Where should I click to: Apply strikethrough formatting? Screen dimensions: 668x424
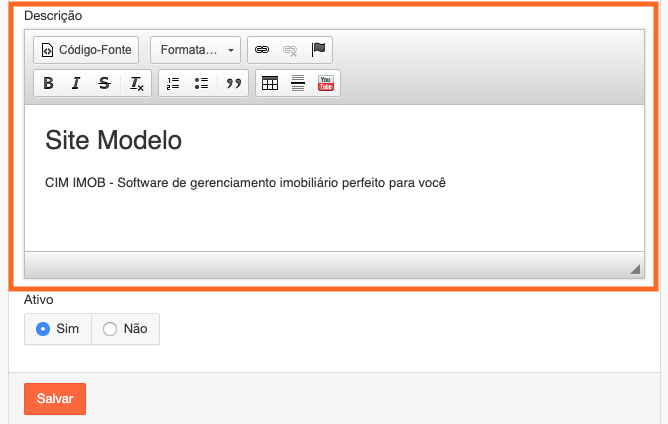pos(104,84)
